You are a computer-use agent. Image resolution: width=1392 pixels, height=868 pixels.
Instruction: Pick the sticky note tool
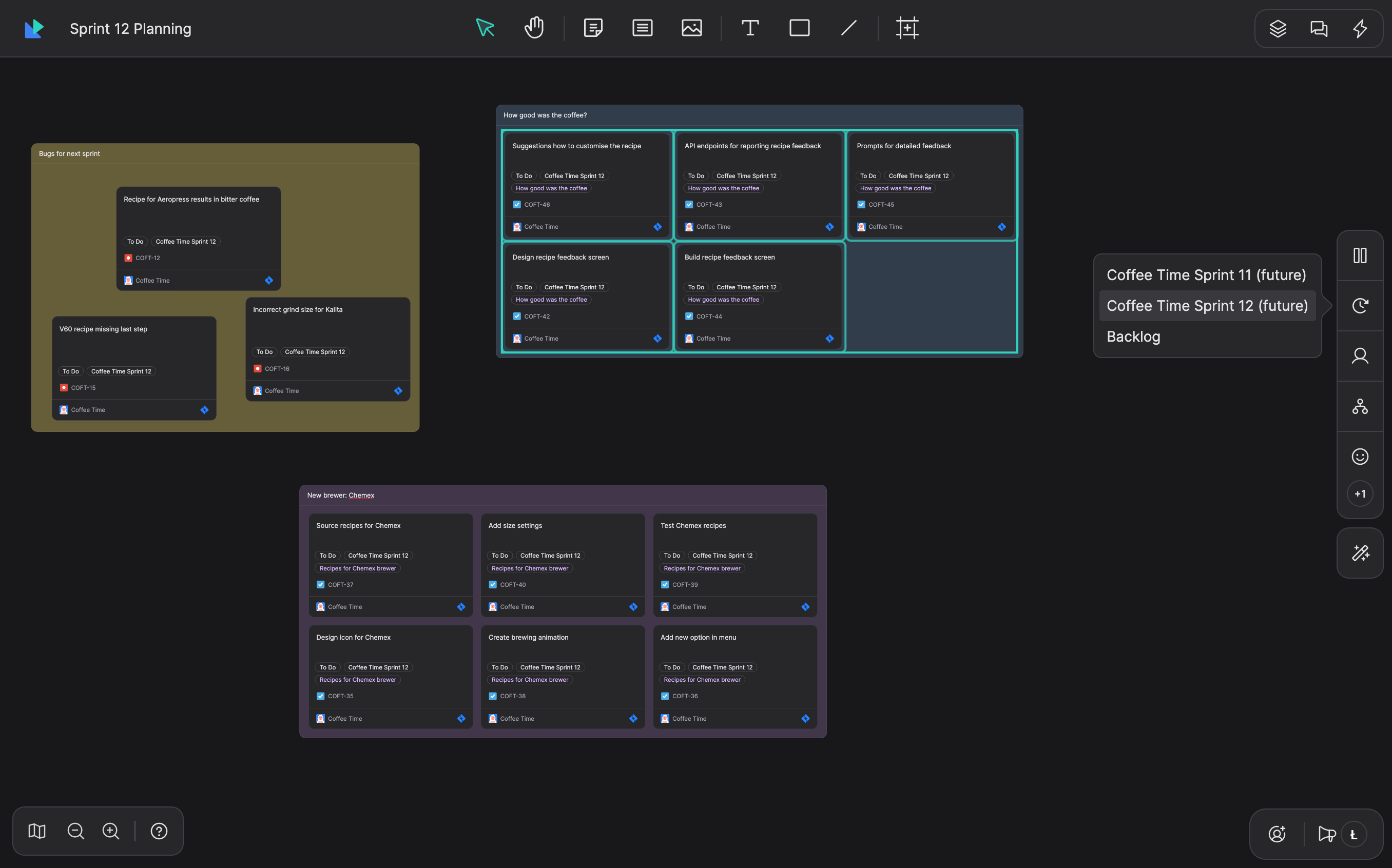(593, 28)
